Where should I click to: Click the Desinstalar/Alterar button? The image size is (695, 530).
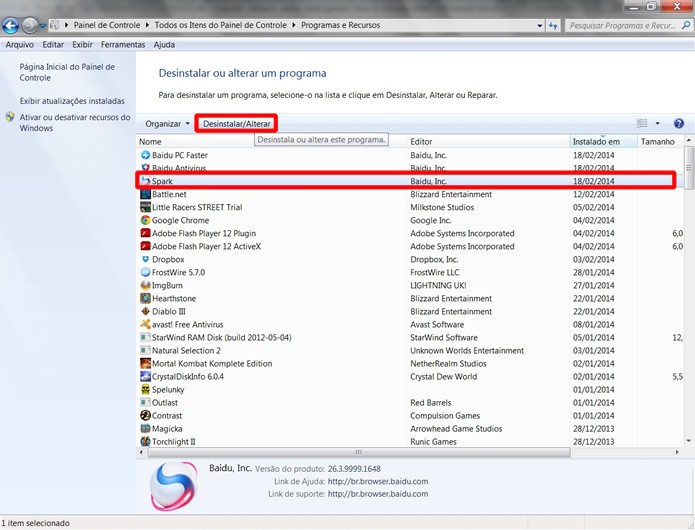coord(237,124)
